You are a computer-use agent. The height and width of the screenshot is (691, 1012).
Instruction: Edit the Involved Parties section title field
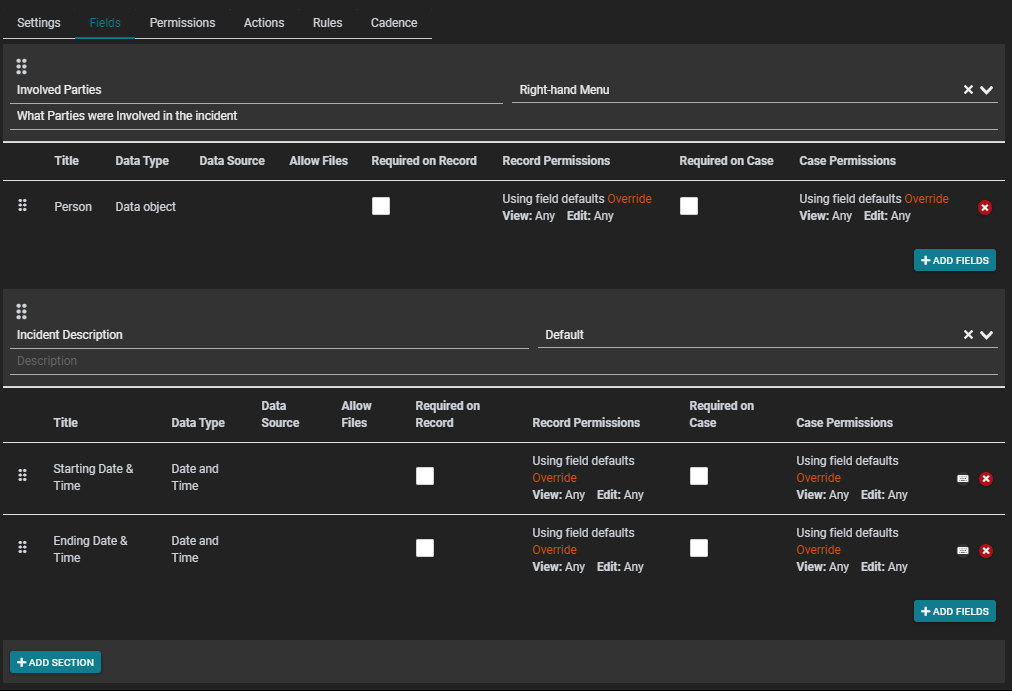click(256, 90)
